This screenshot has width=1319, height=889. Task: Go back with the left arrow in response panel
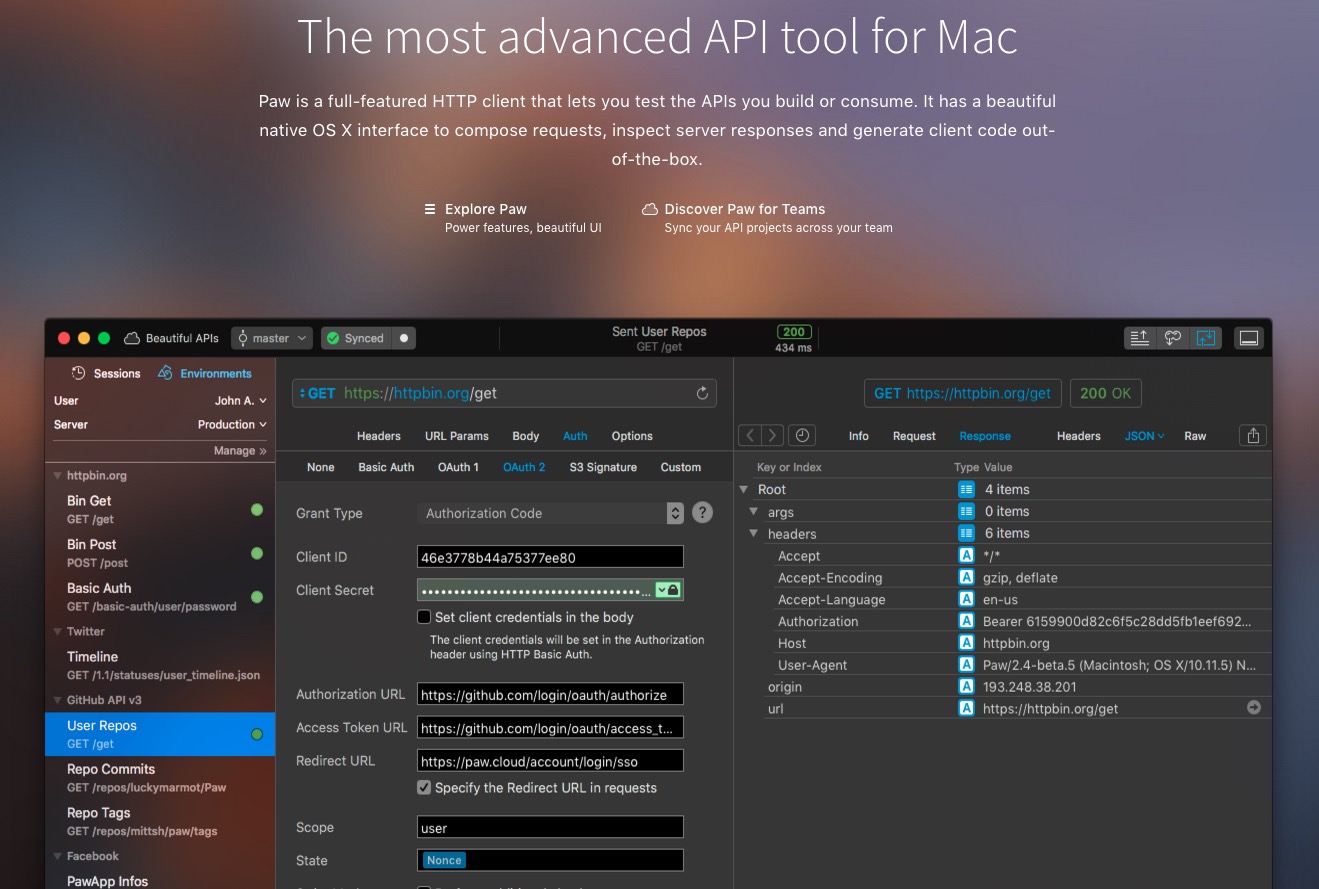coord(749,435)
